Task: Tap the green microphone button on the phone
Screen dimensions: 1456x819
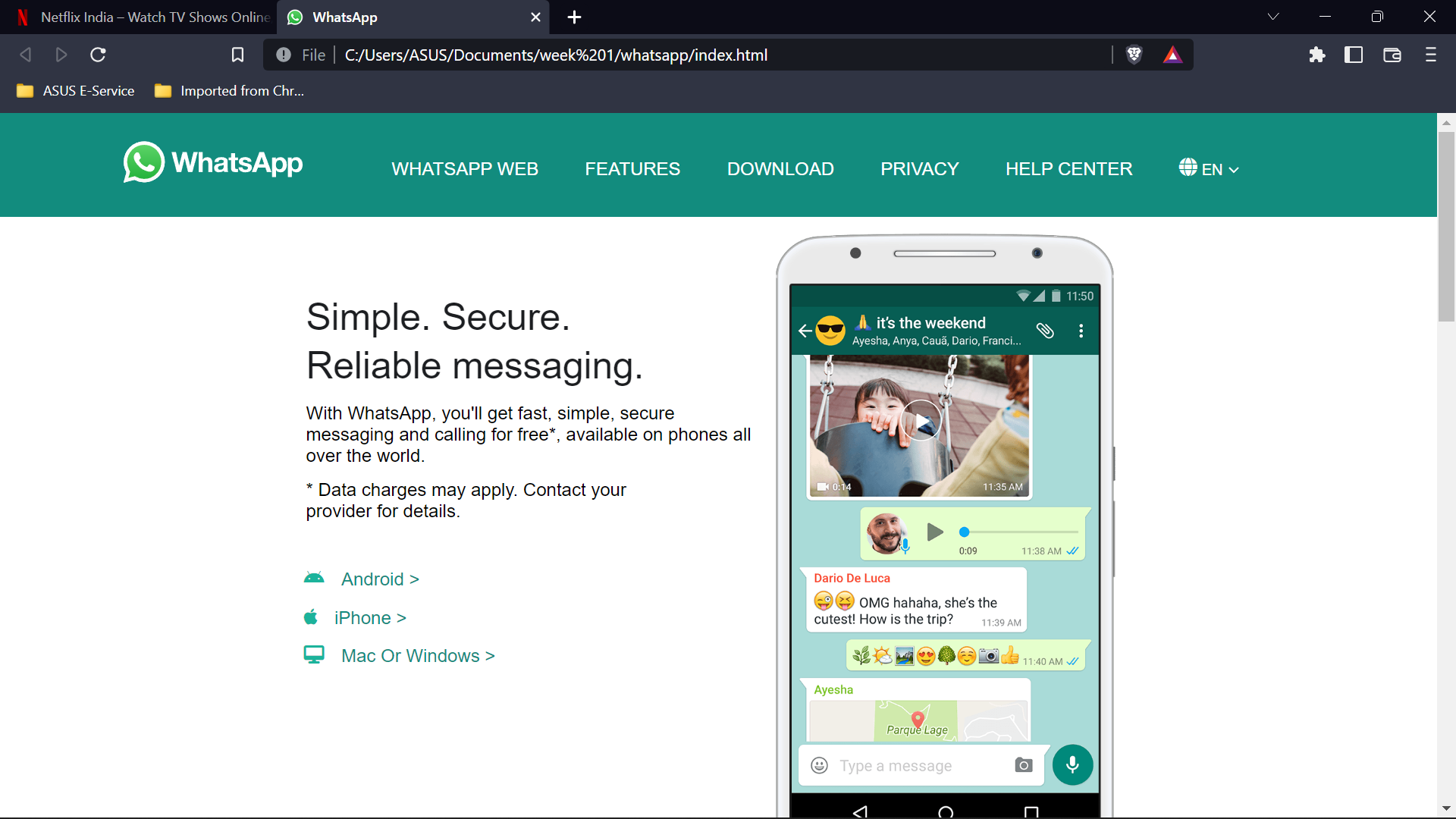Action: pos(1072,764)
